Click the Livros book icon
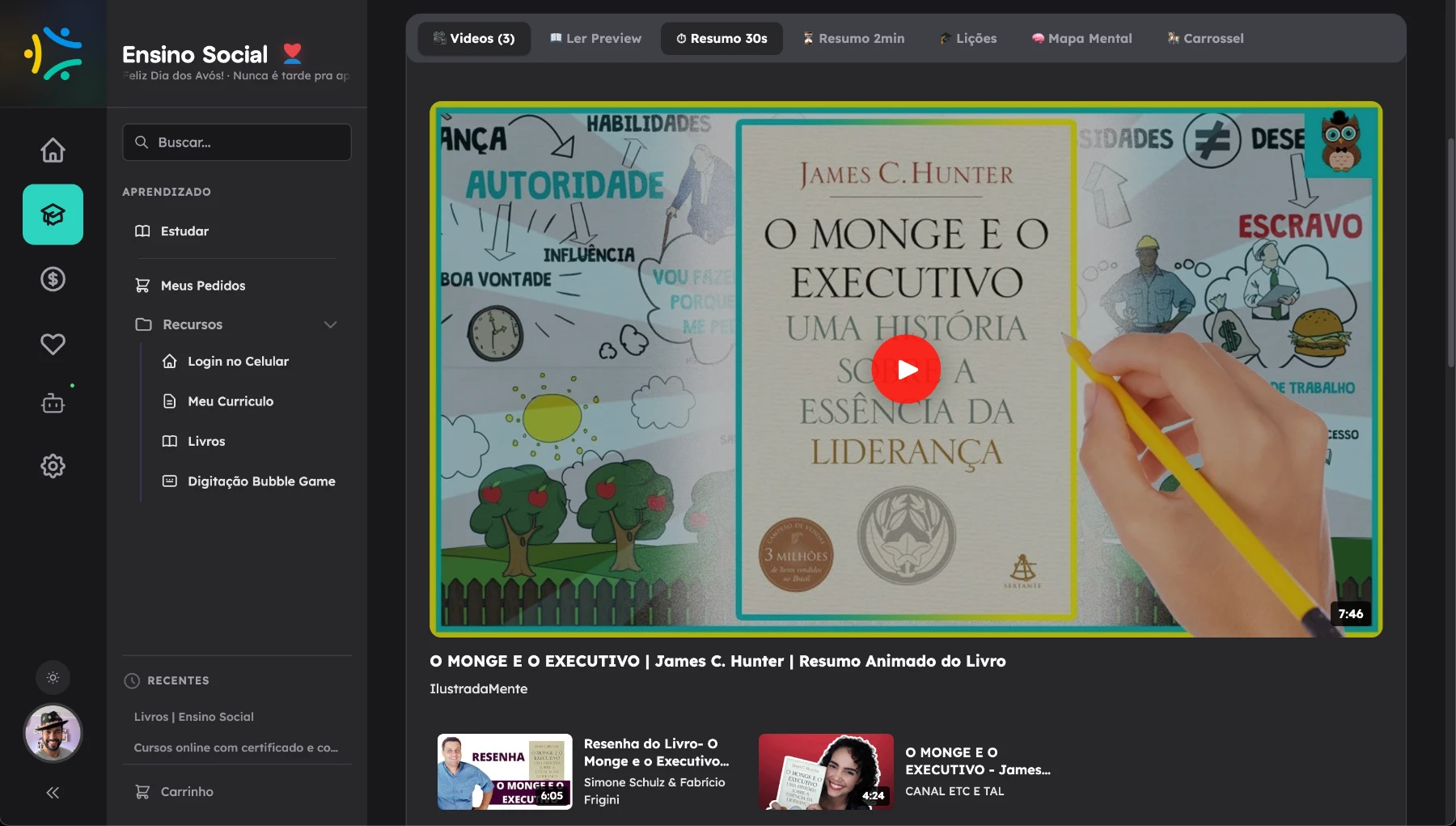 (x=170, y=441)
